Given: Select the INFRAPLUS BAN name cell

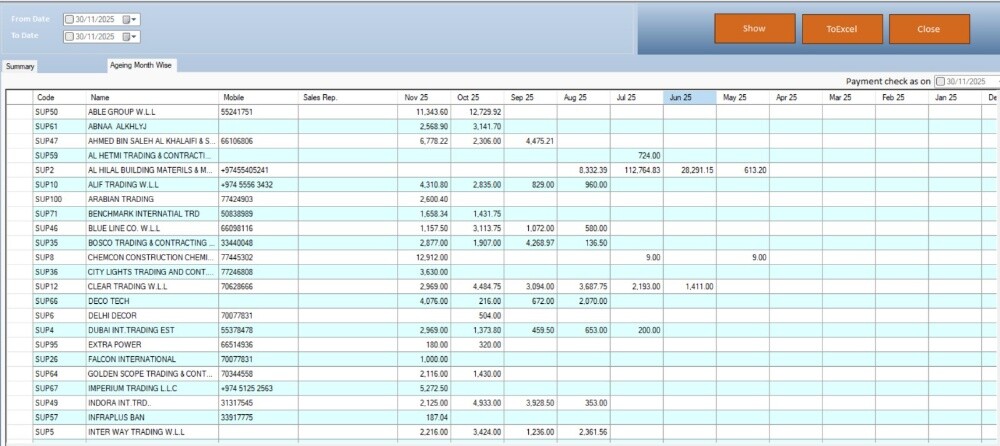Looking at the screenshot, I should pyautogui.click(x=152, y=418).
